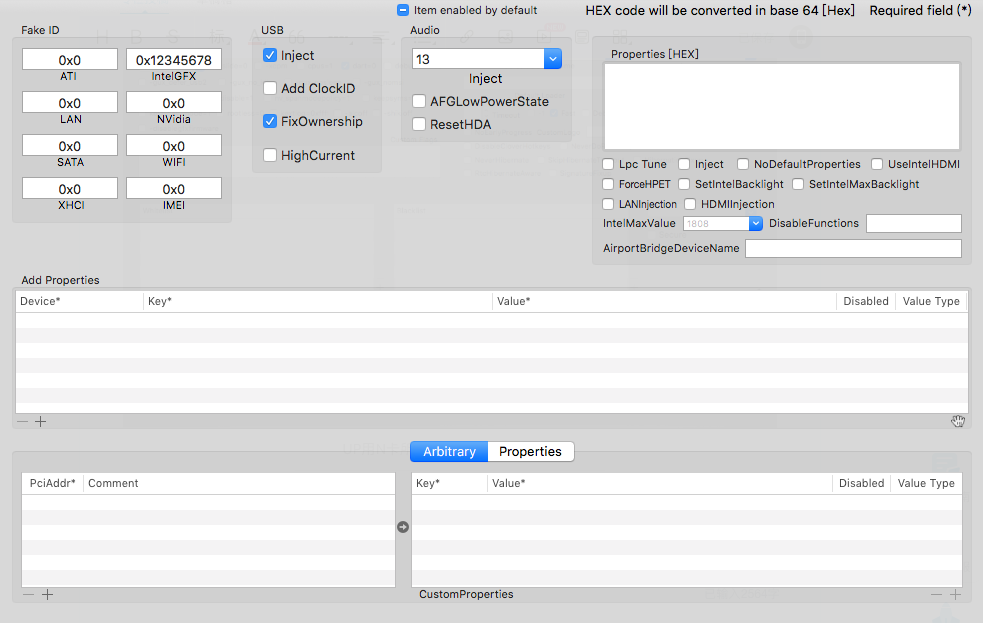
Task: Click the Value* header in custom properties table
Action: (660, 483)
